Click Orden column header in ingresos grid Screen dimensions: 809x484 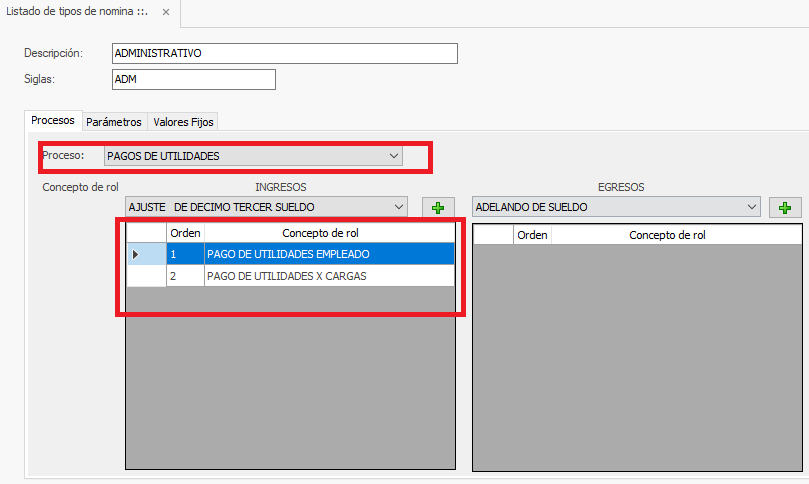tap(185, 233)
